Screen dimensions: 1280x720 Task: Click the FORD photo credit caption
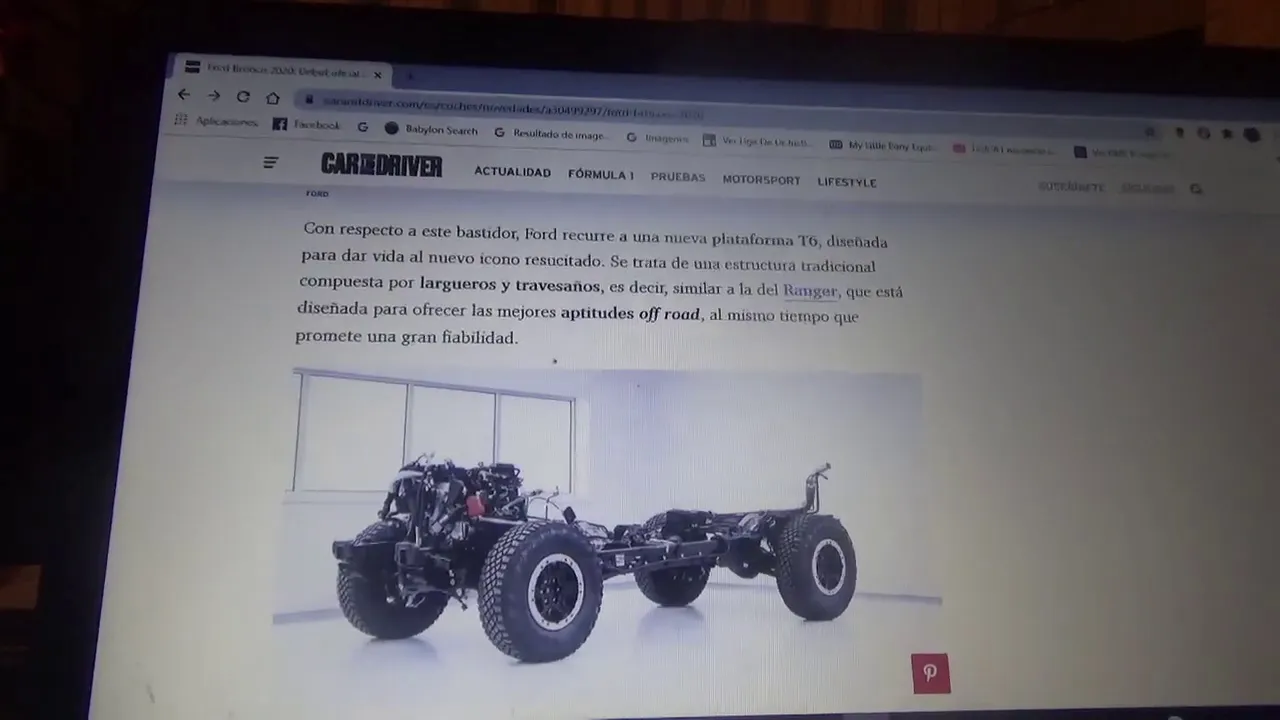point(317,194)
